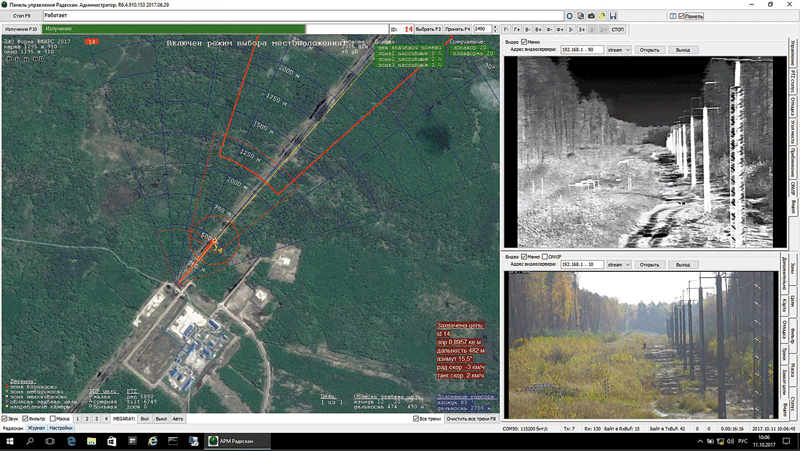This screenshot has height=451, width=800.
Task: Open stream dropdown in lower video panel
Action: coord(619,265)
